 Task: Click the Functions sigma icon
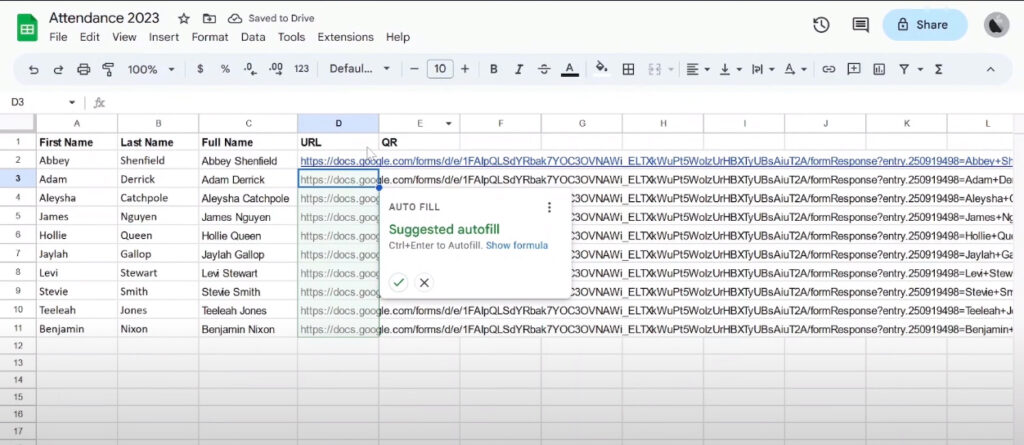coord(938,69)
